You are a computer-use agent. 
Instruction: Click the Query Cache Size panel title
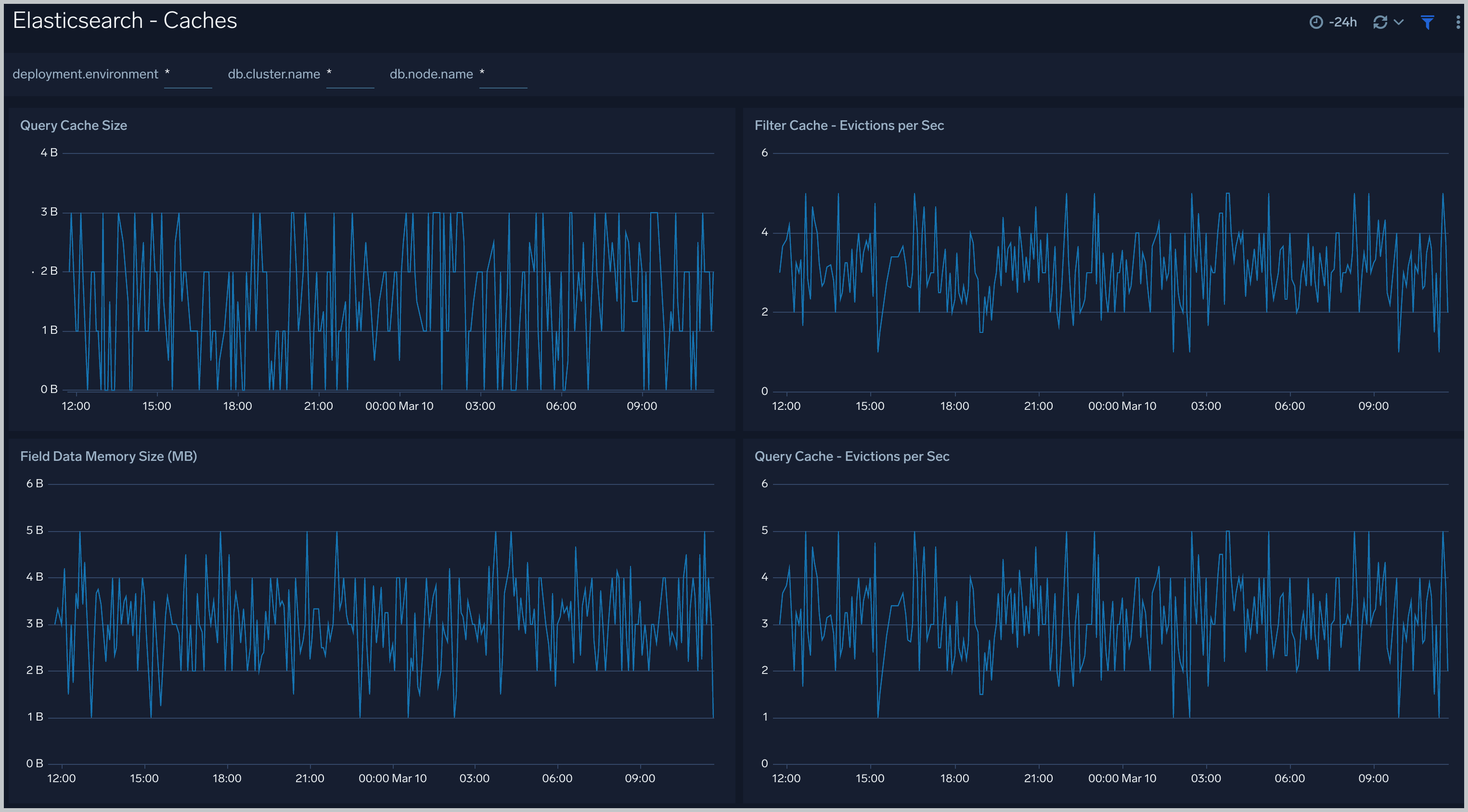(74, 125)
